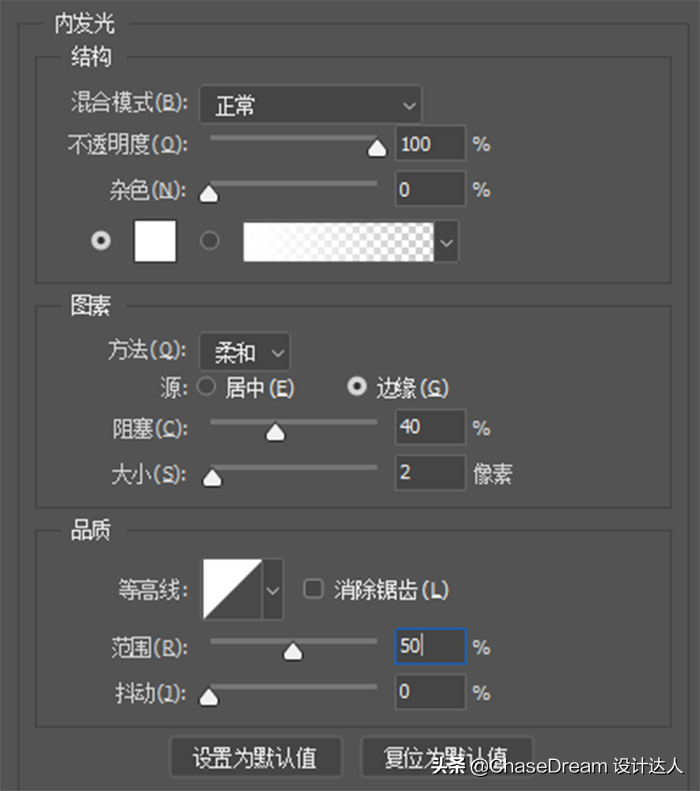700x791 pixels.
Task: Click the 不透明度 opacity slider handle
Action: tap(377, 149)
